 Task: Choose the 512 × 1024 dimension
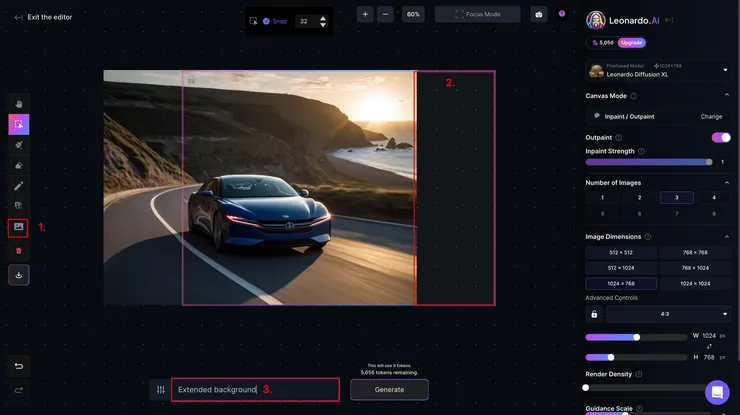point(621,268)
